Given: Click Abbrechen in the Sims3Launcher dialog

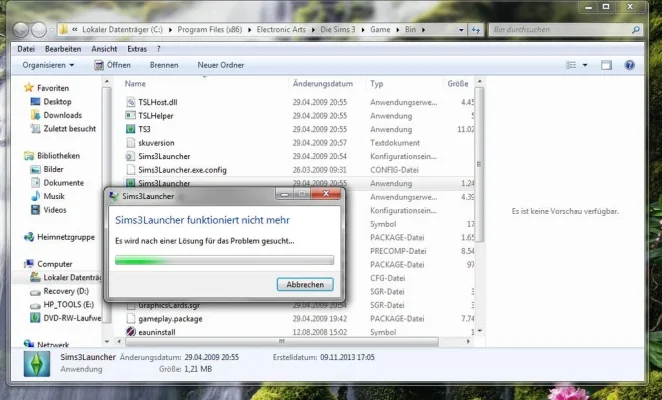Looking at the screenshot, I should coord(305,284).
